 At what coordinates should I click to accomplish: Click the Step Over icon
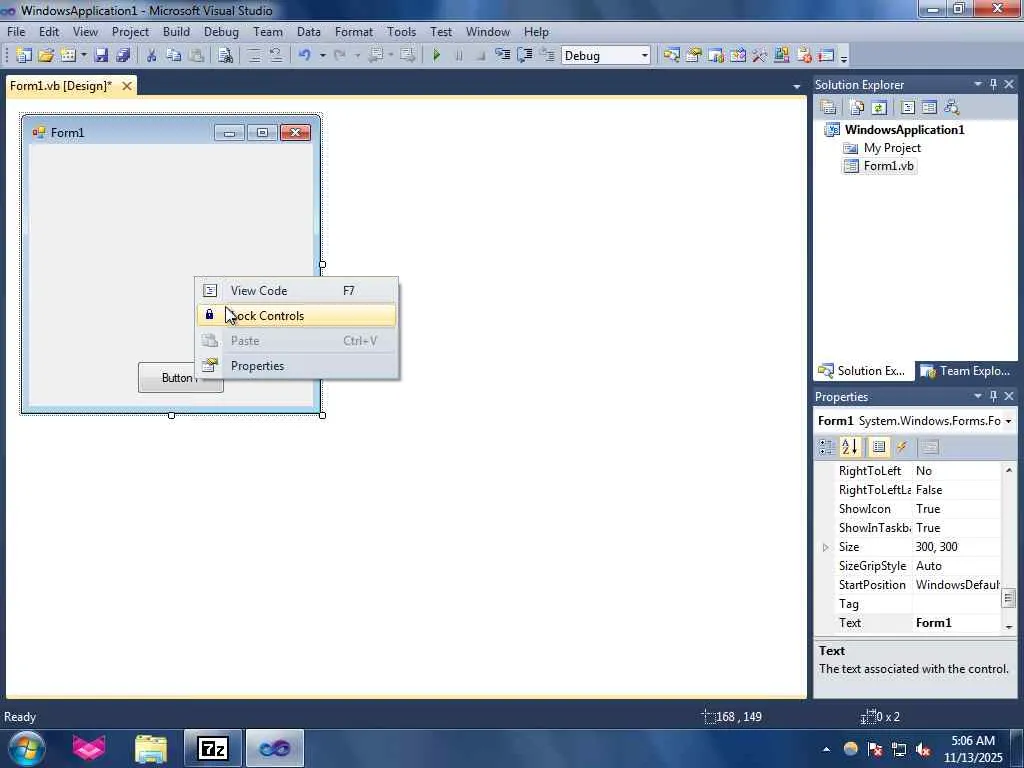pos(524,56)
